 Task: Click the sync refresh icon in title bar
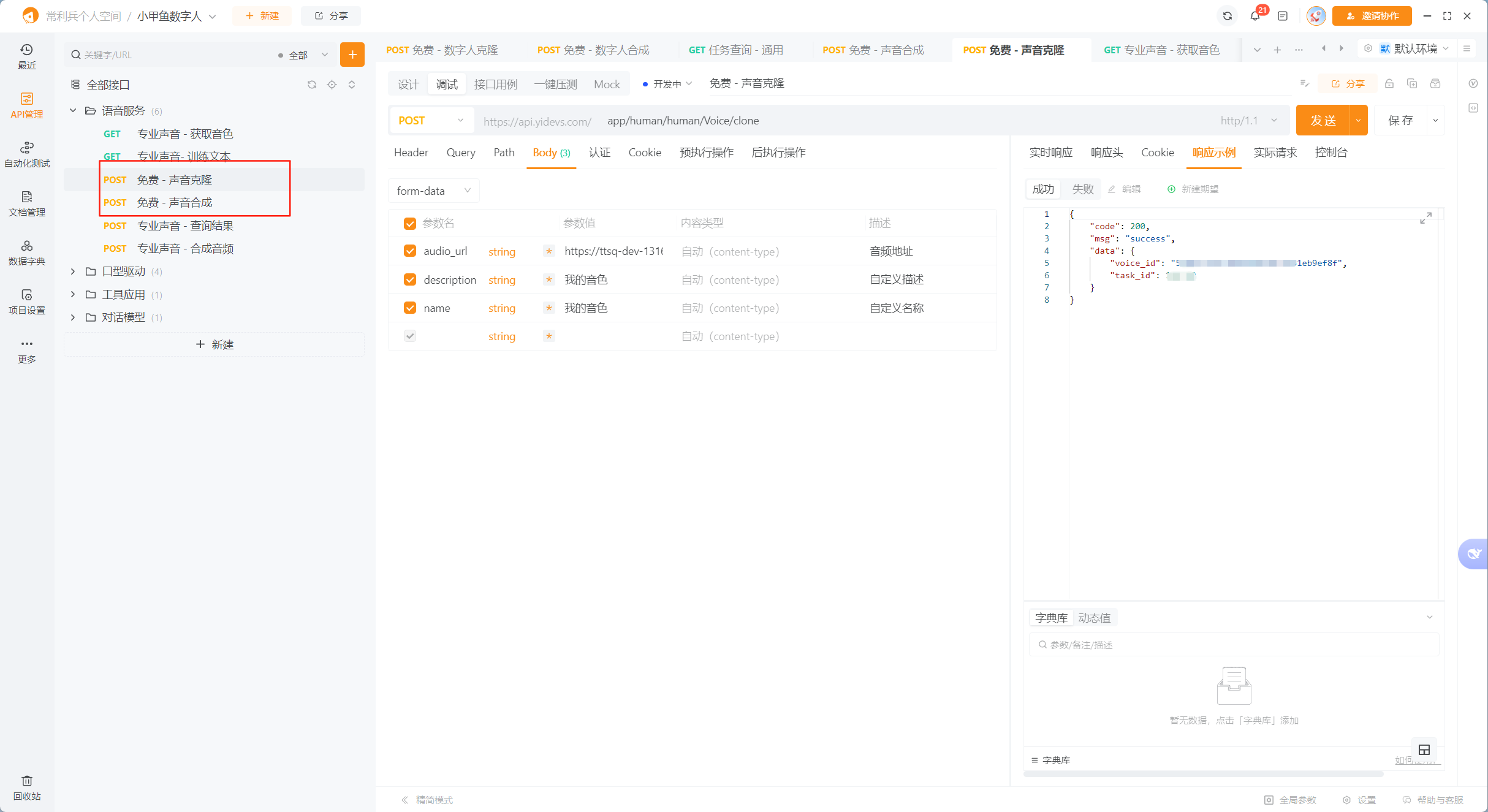click(1228, 16)
